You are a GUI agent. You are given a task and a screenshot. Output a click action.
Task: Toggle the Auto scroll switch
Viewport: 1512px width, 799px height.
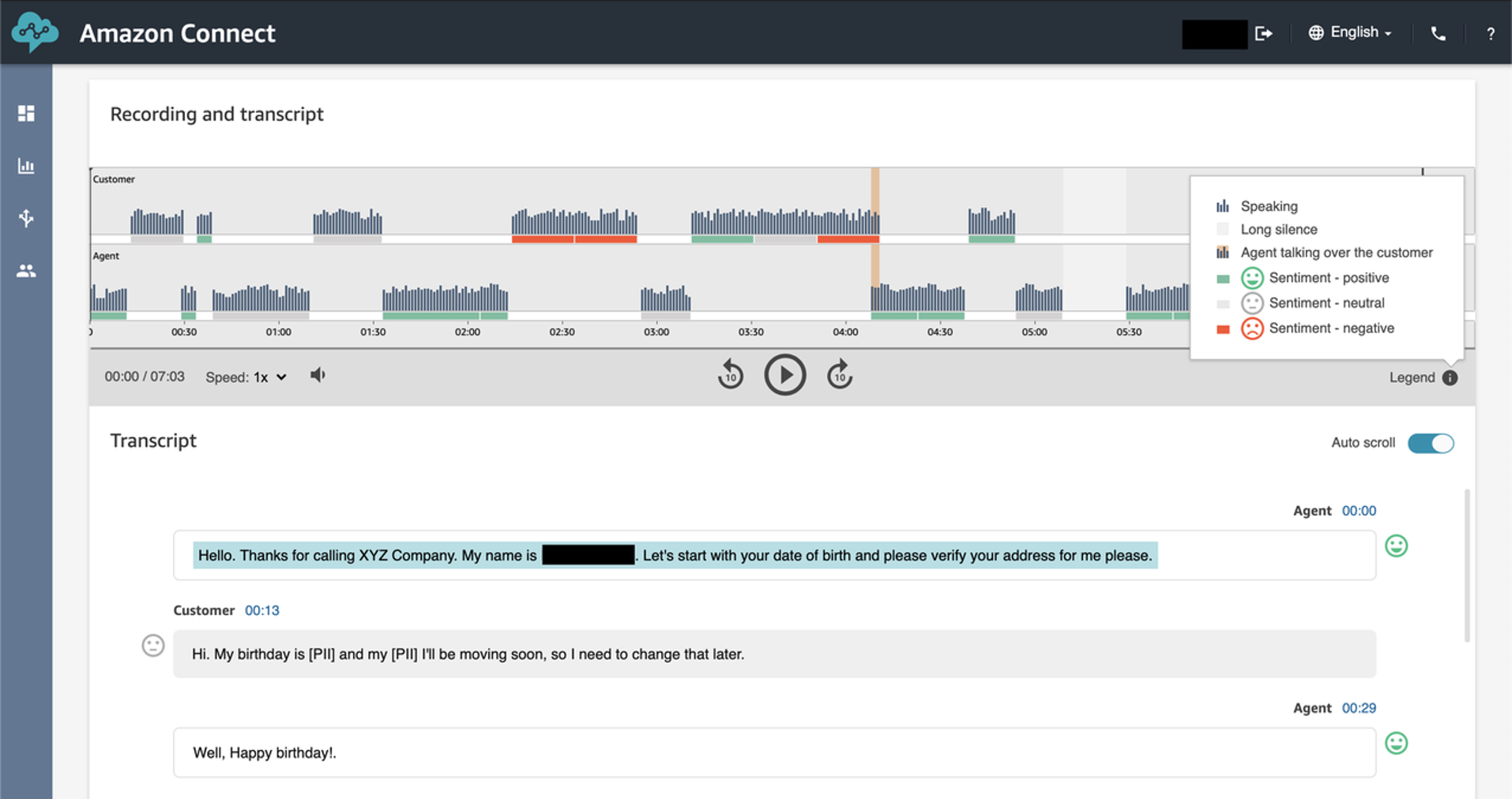click(x=1431, y=443)
